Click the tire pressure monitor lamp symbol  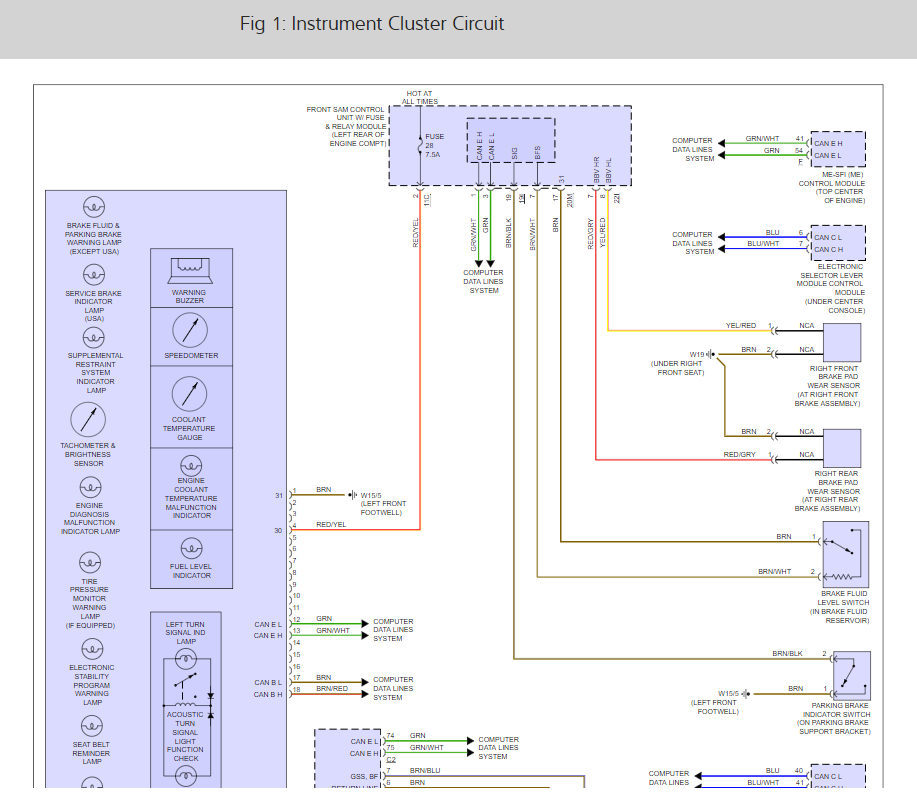pyautogui.click(x=91, y=563)
